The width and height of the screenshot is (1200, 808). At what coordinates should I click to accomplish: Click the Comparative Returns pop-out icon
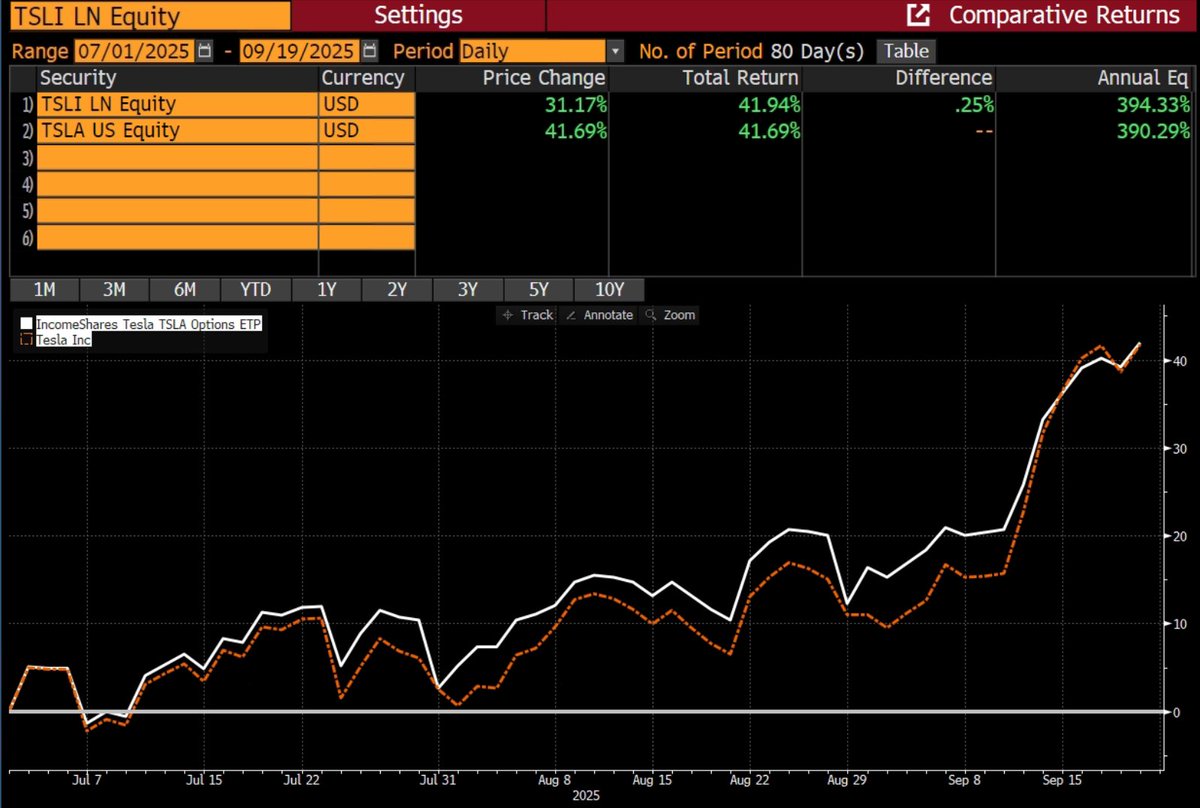[917, 15]
